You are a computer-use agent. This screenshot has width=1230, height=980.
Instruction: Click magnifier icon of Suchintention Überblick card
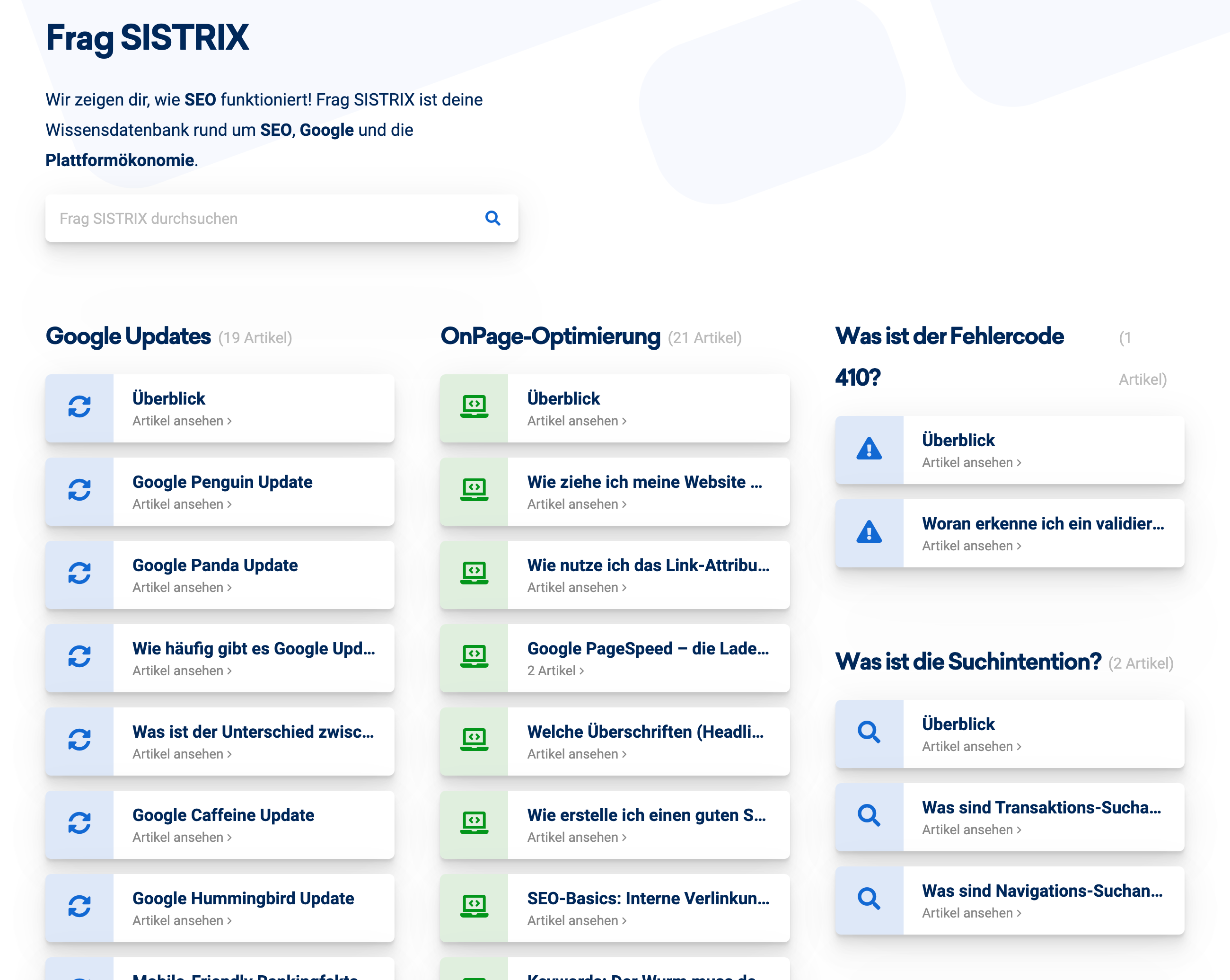click(869, 733)
